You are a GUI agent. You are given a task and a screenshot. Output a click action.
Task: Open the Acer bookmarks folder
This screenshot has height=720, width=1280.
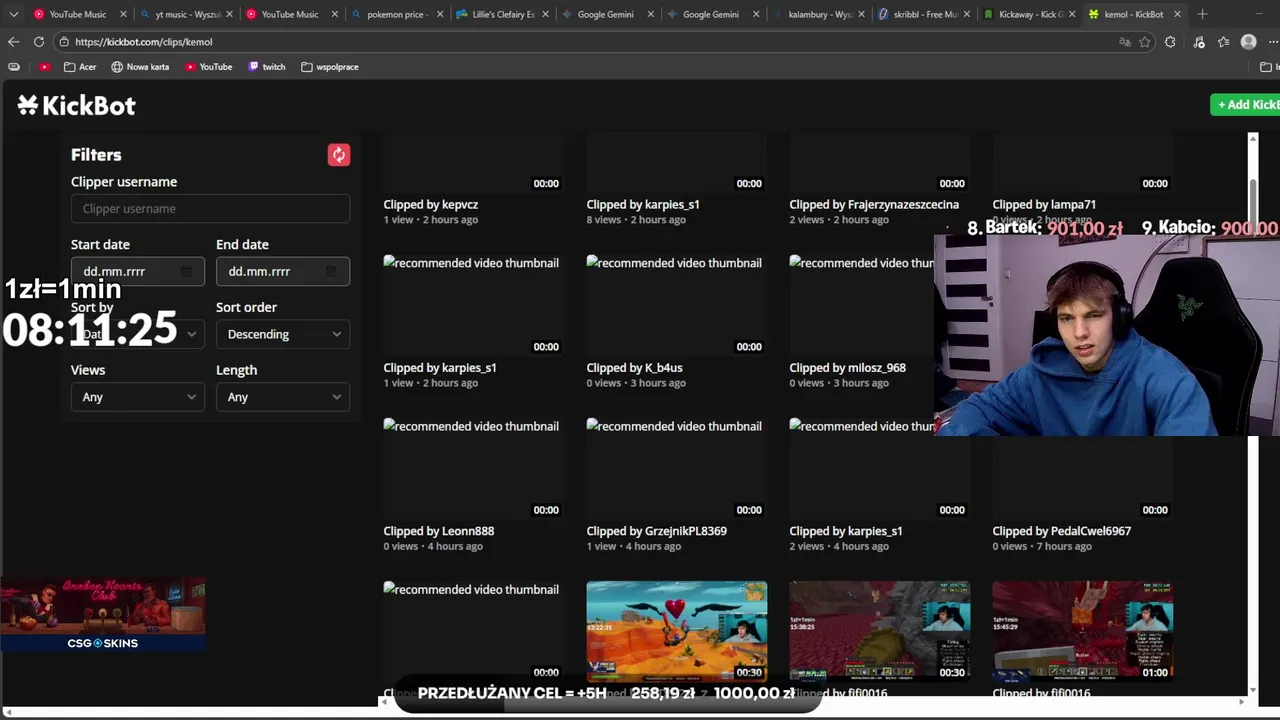80,67
